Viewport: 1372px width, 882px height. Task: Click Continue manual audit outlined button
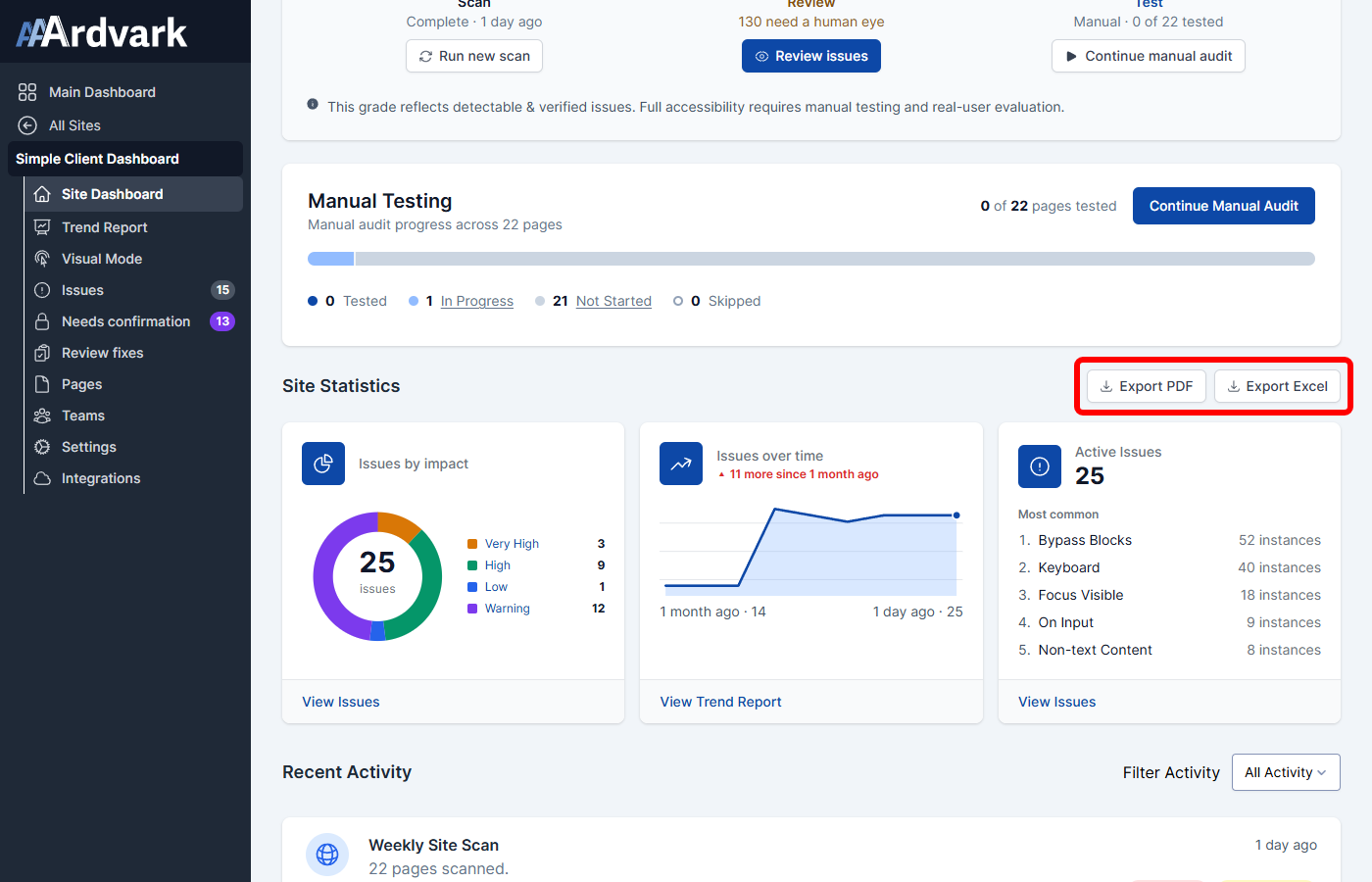1149,56
